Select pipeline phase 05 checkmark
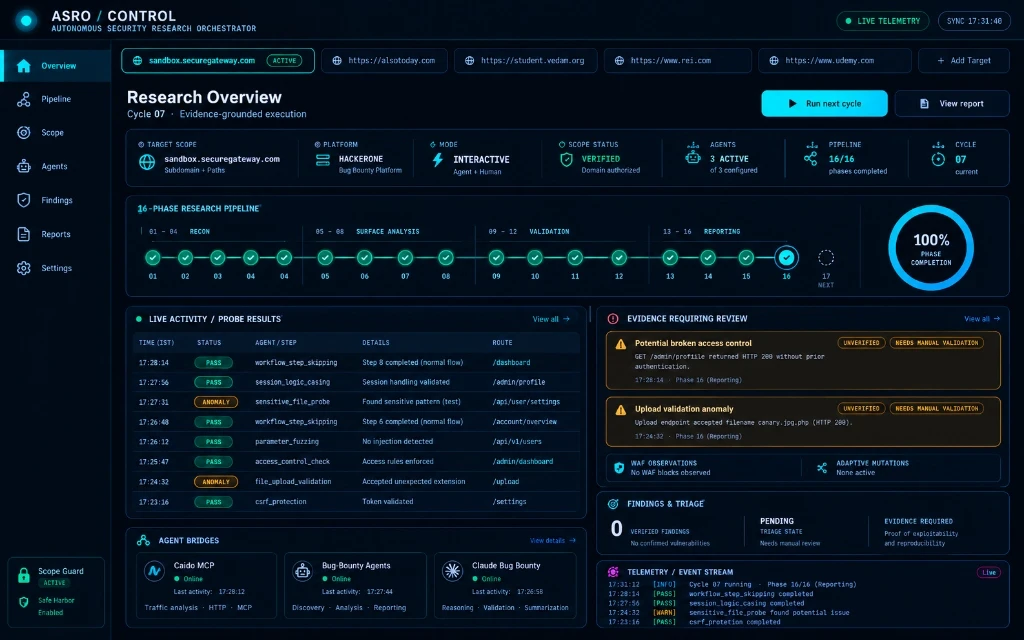Image resolution: width=1024 pixels, height=640 pixels. (x=325, y=258)
